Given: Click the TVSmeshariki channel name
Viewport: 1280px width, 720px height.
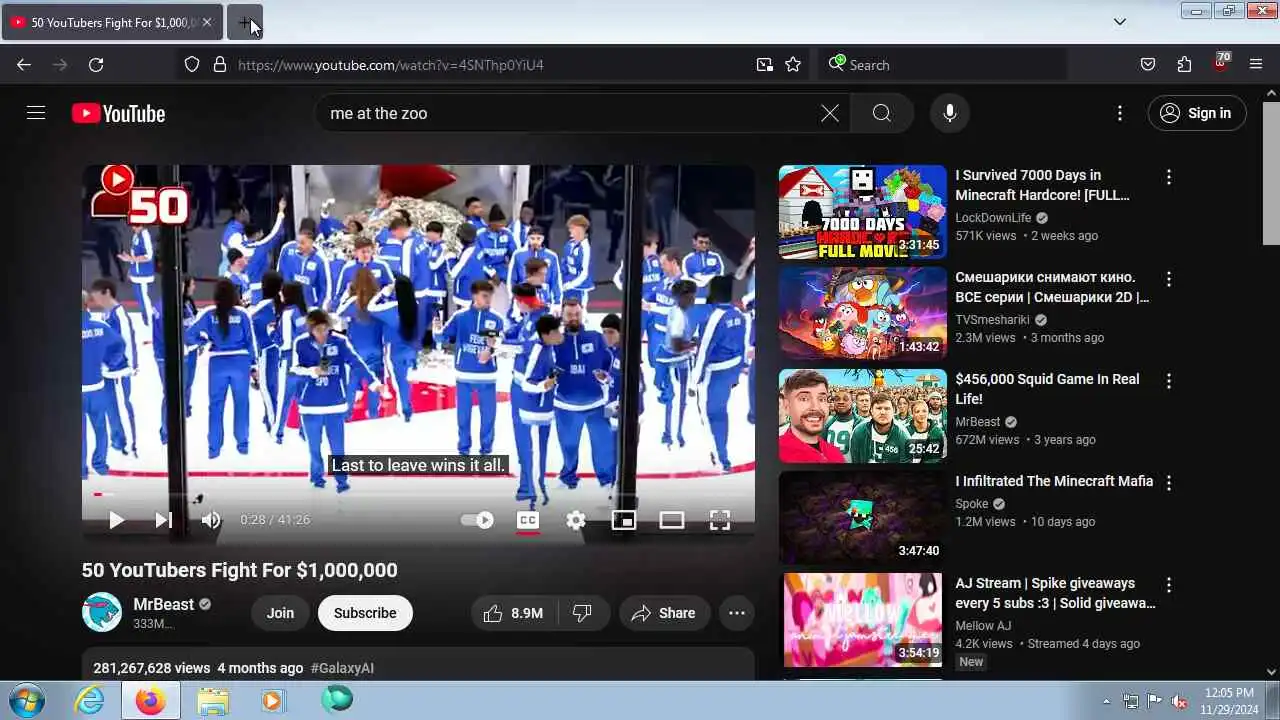Looking at the screenshot, I should (x=993, y=320).
